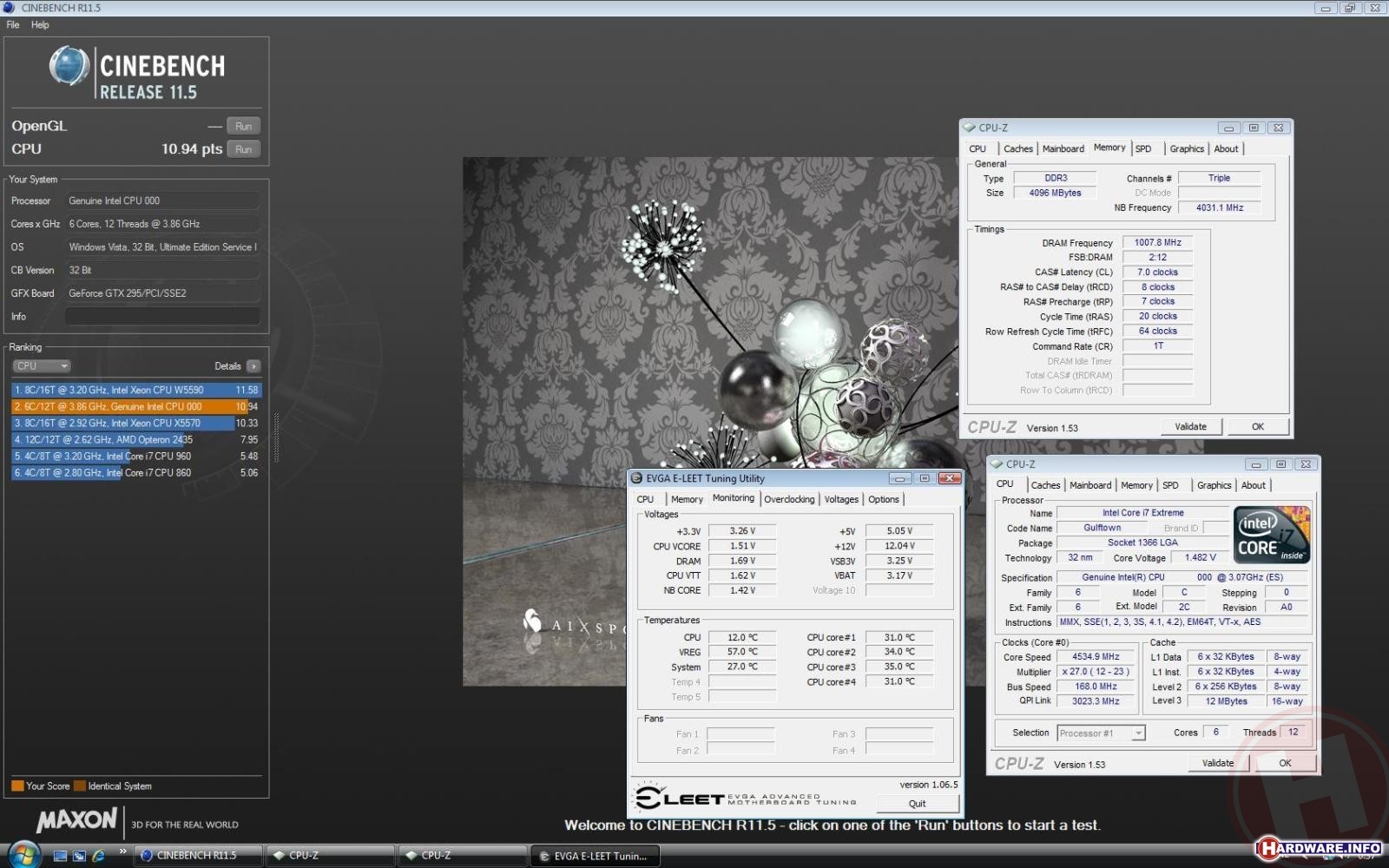Click the CPU VCORE 1.51 V value
1389x868 pixels.
click(x=742, y=546)
